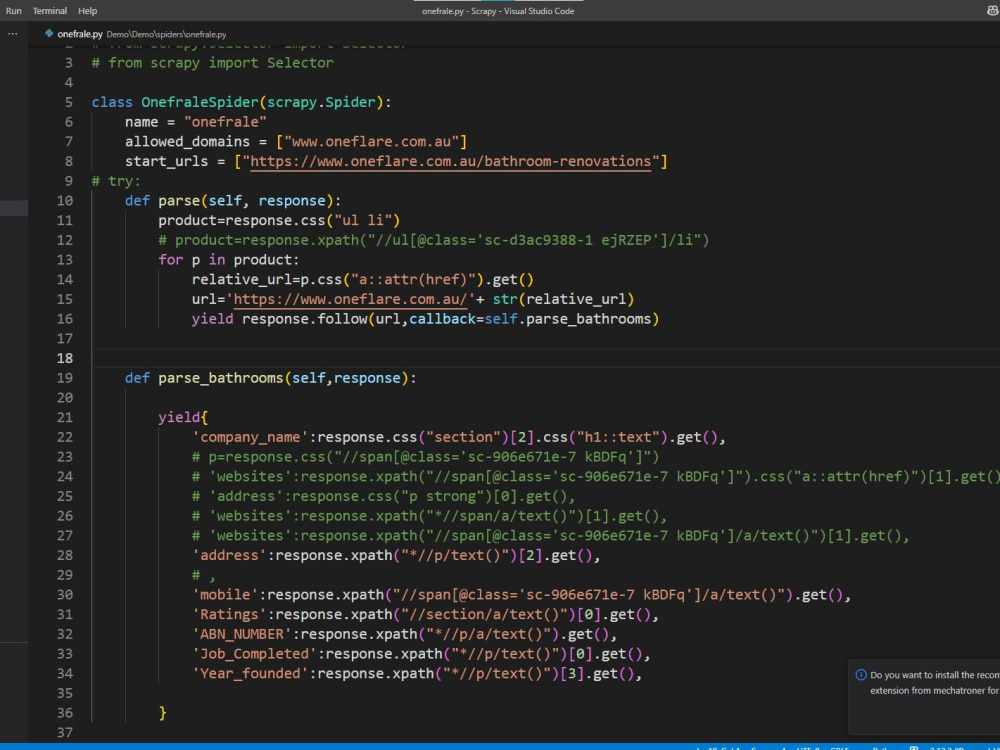The width and height of the screenshot is (1000, 750).
Task: Click the 'Job_Completed' key on line 33
Action: pos(254,654)
